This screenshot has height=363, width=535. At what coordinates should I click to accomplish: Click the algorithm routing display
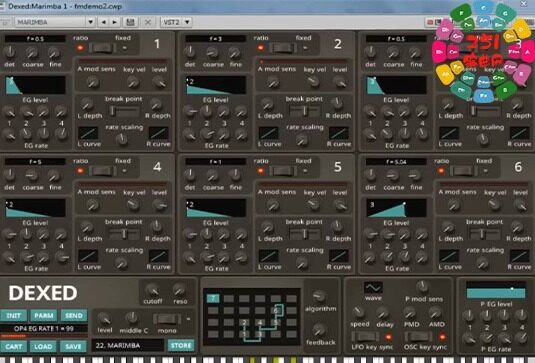[252, 317]
